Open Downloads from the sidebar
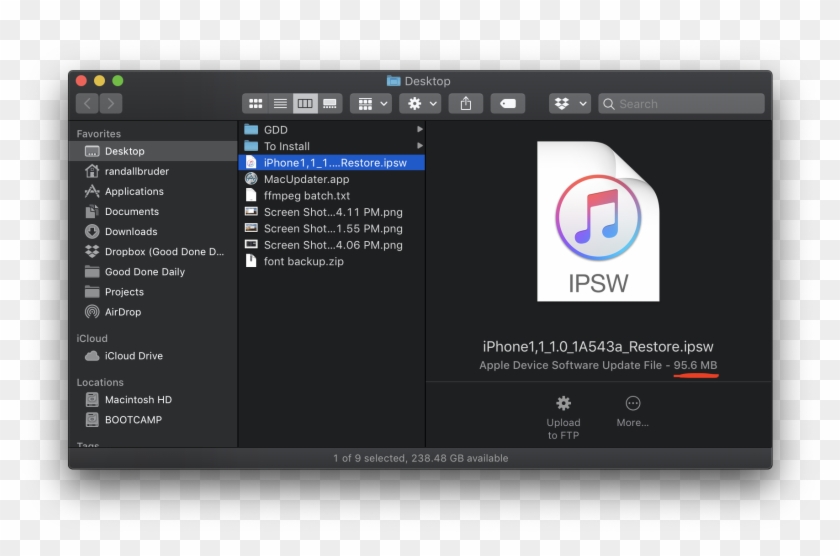840x556 pixels. tap(131, 232)
